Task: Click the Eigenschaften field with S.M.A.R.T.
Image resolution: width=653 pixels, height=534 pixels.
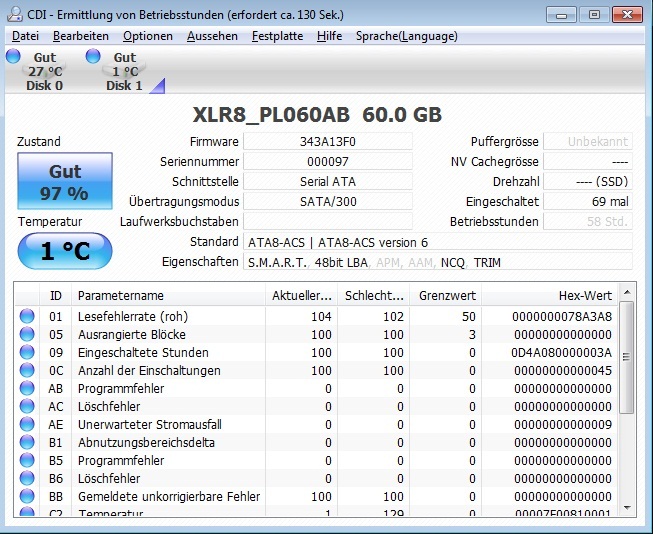Action: 438,262
